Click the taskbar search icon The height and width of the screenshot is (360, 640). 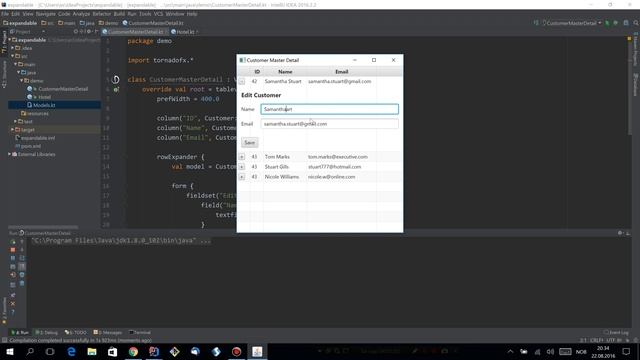(30, 351)
